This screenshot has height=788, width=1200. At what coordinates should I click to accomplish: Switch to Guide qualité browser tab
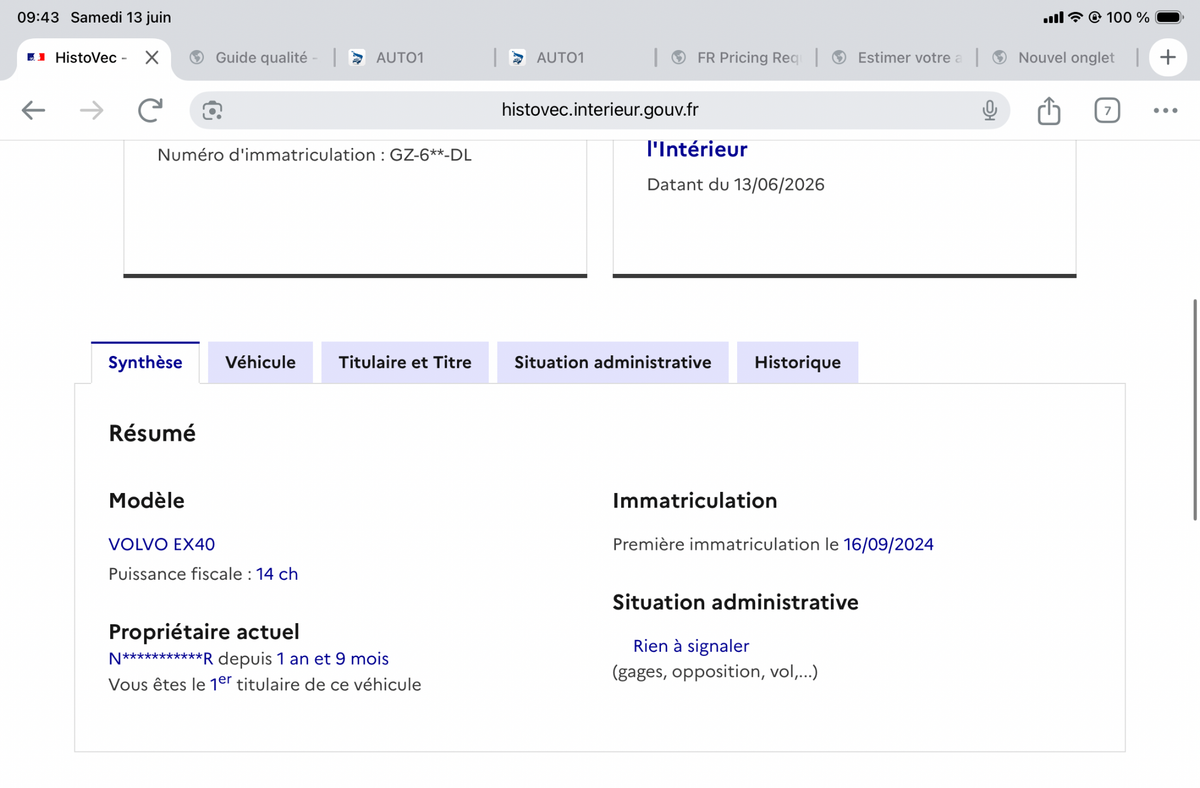tap(254, 57)
